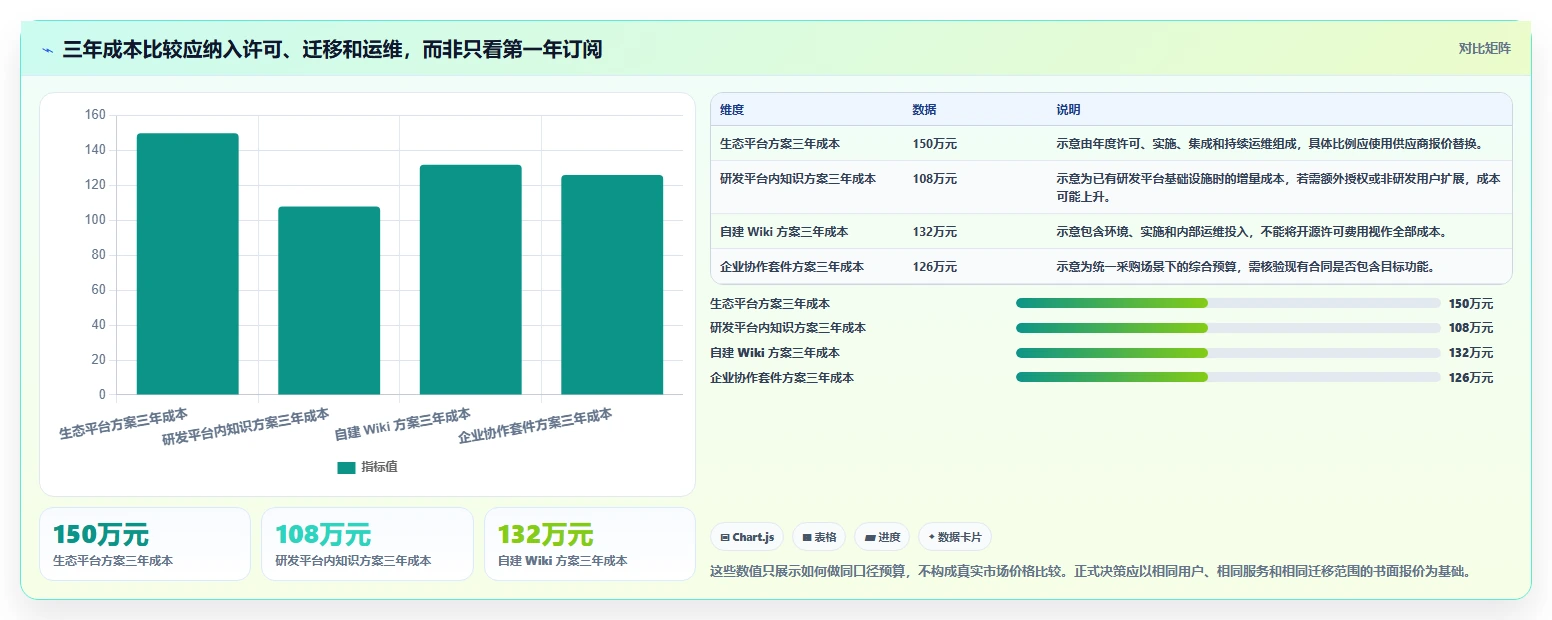Click the 生态平台方案三年成本 label in progress list
Screen dimensions: 1552x620
[770, 304]
